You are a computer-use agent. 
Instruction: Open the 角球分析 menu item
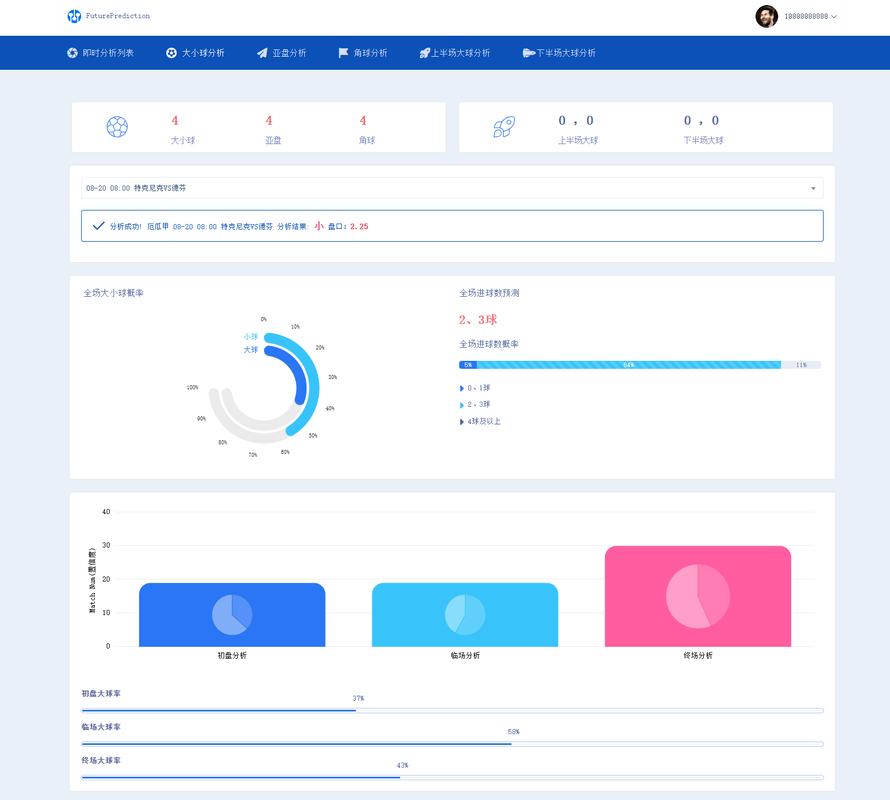363,53
